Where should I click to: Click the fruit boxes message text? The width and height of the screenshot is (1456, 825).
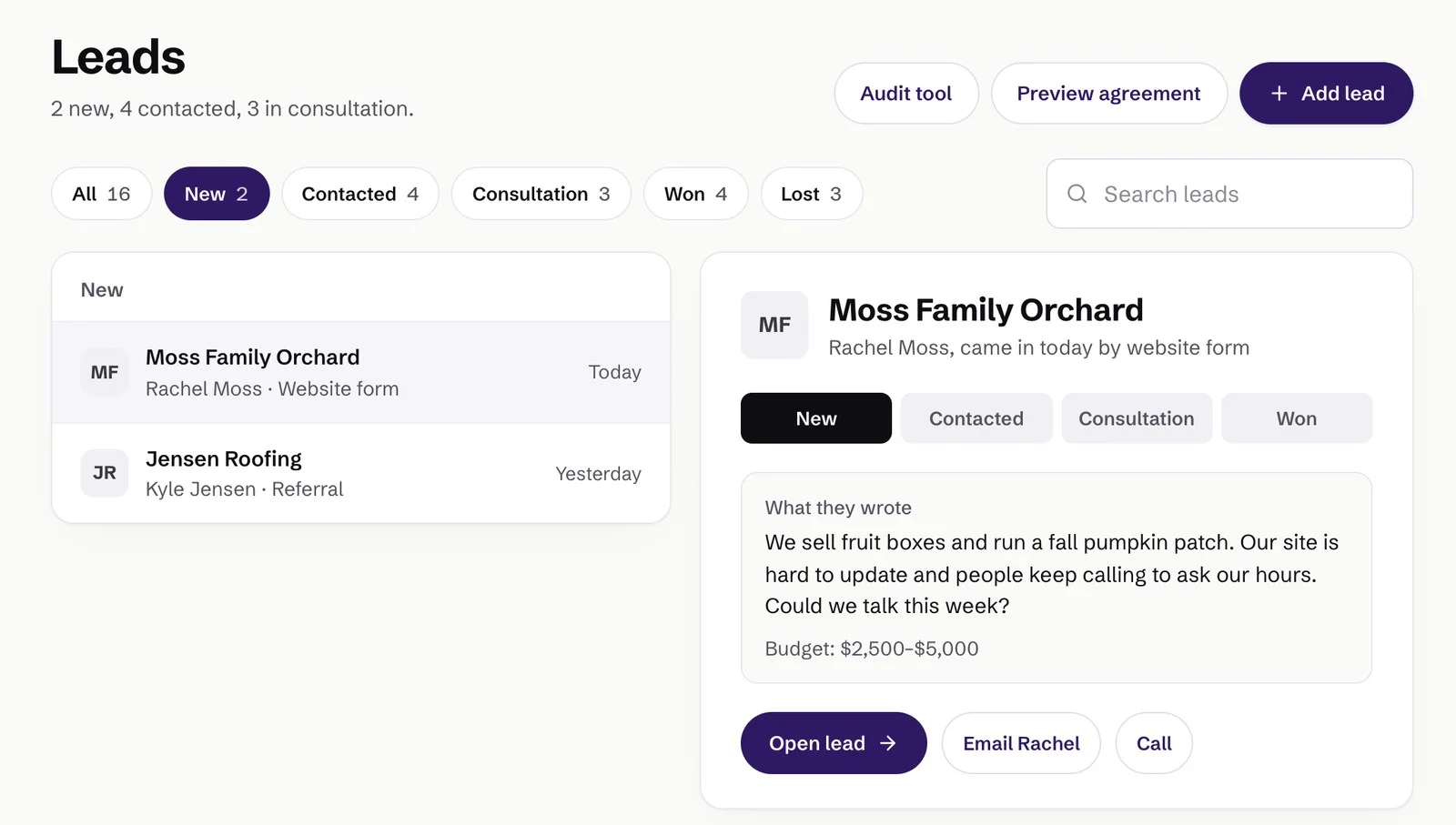coord(1052,574)
